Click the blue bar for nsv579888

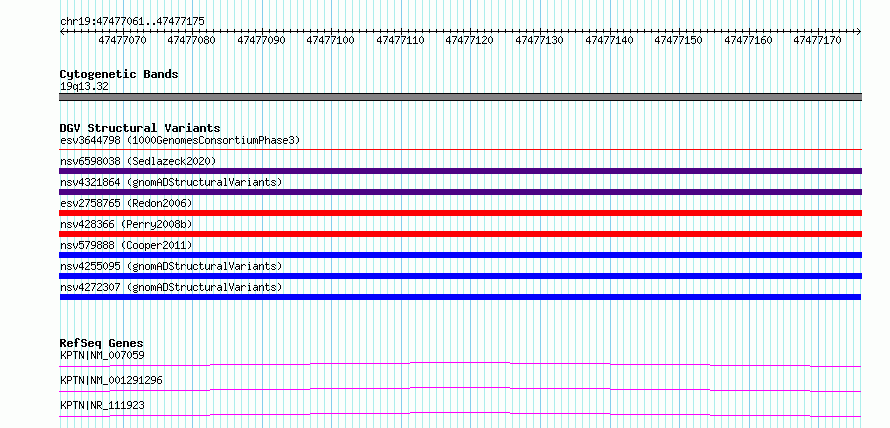click(460, 255)
